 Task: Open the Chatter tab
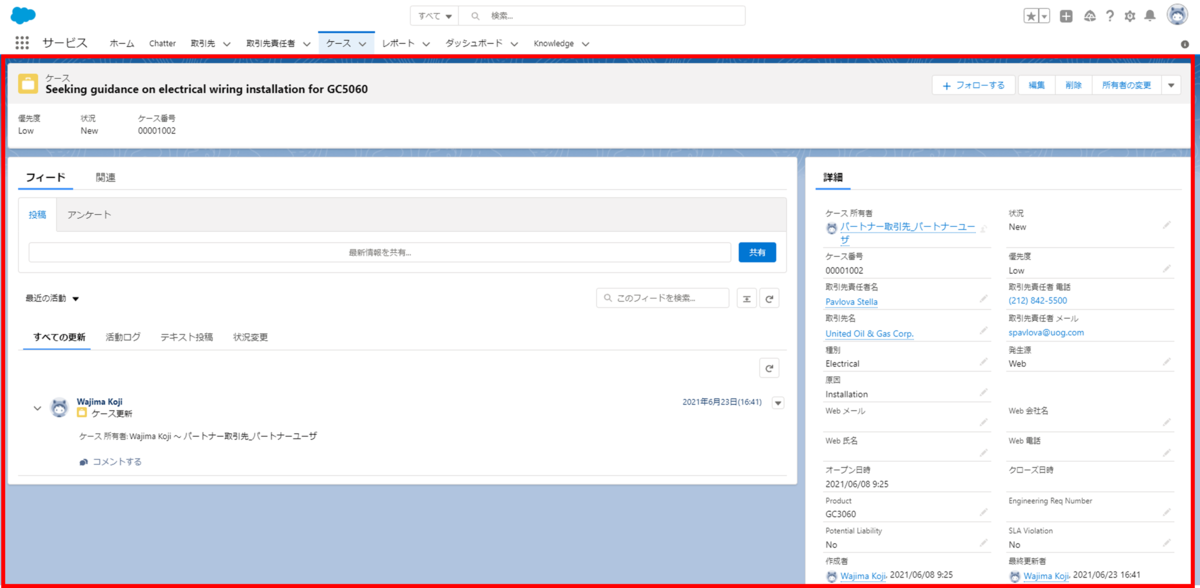point(162,44)
